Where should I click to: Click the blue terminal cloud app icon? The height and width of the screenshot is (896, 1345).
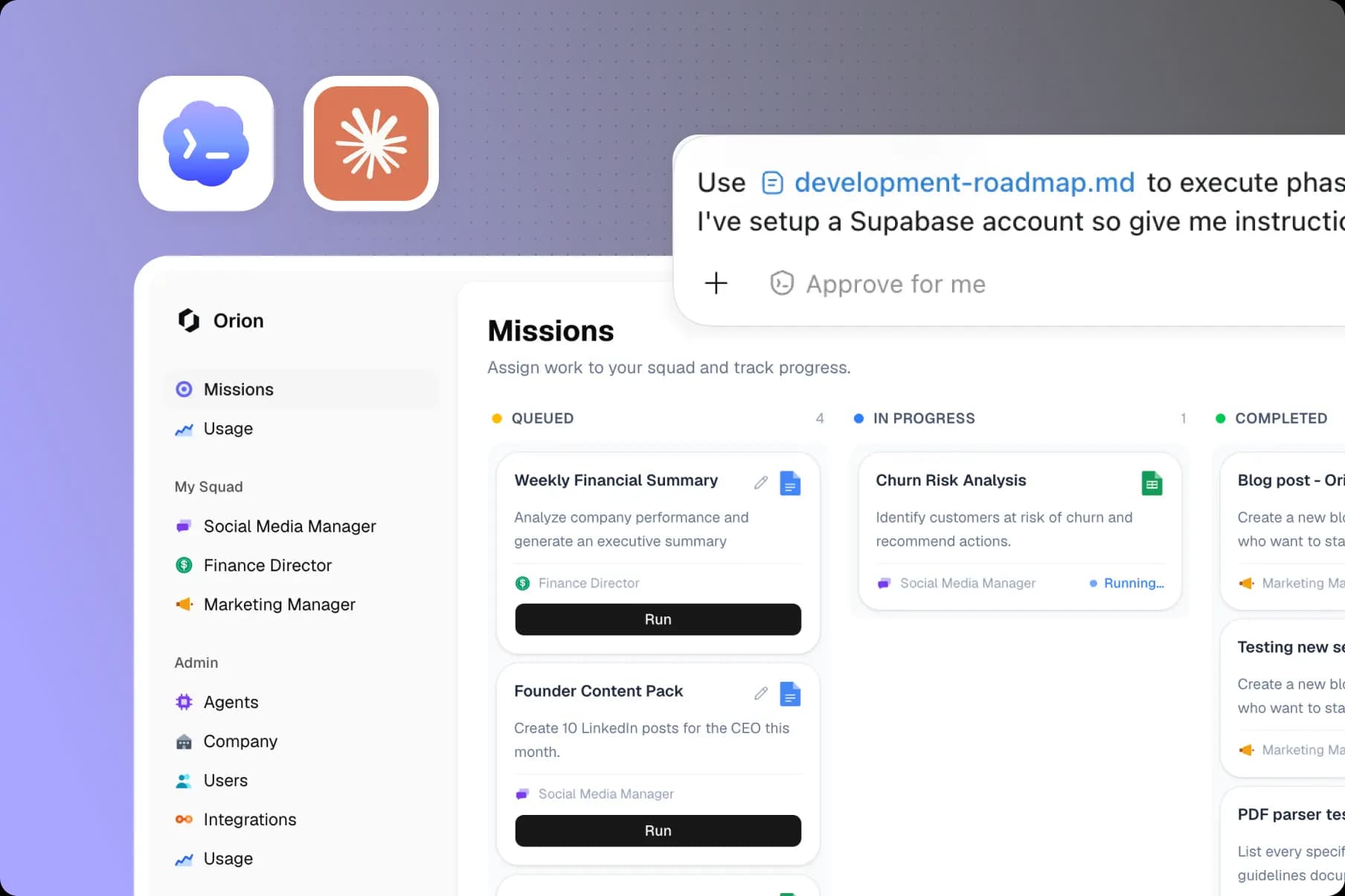pyautogui.click(x=206, y=144)
